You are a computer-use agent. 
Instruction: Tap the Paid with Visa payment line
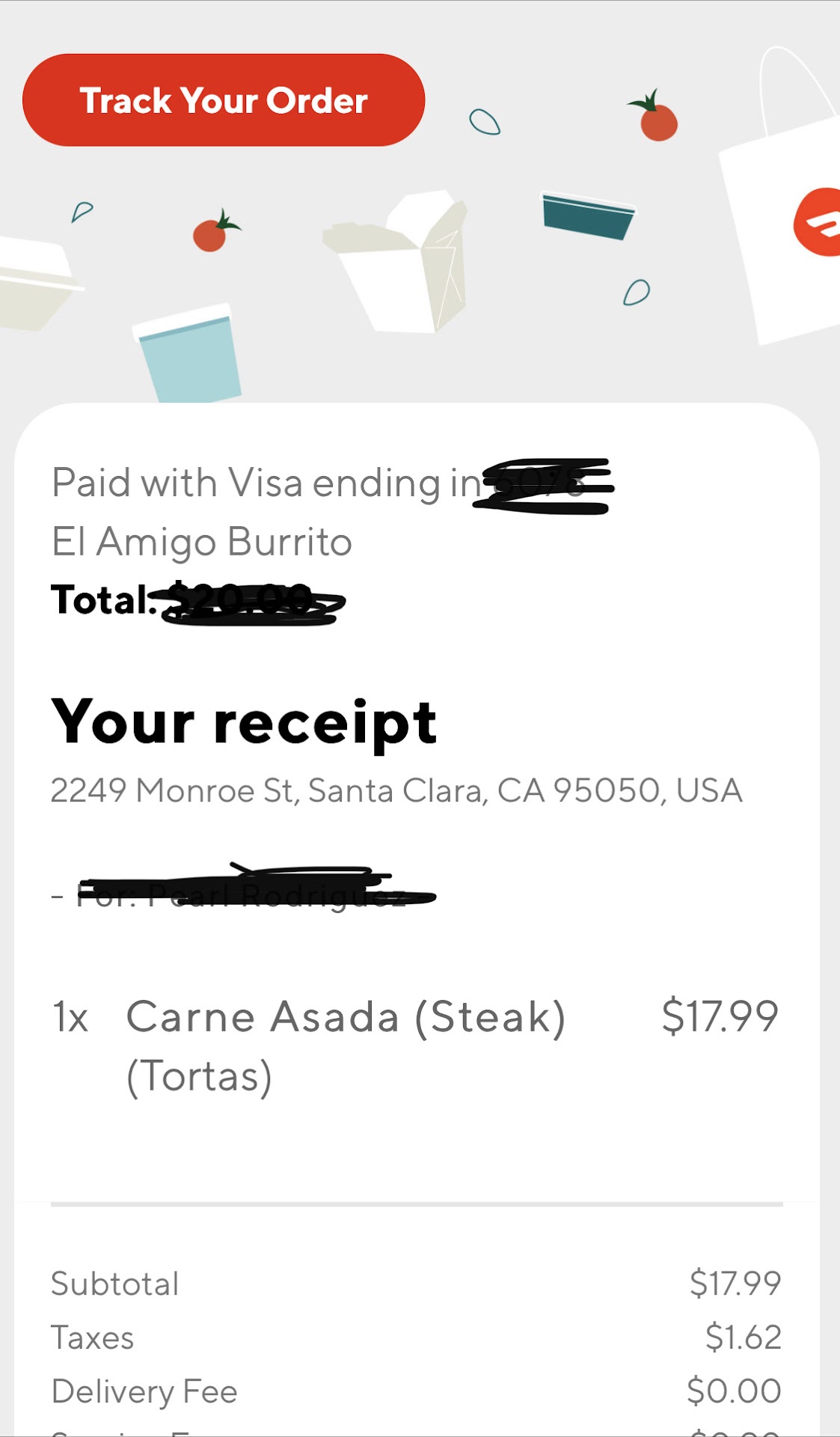[266, 483]
